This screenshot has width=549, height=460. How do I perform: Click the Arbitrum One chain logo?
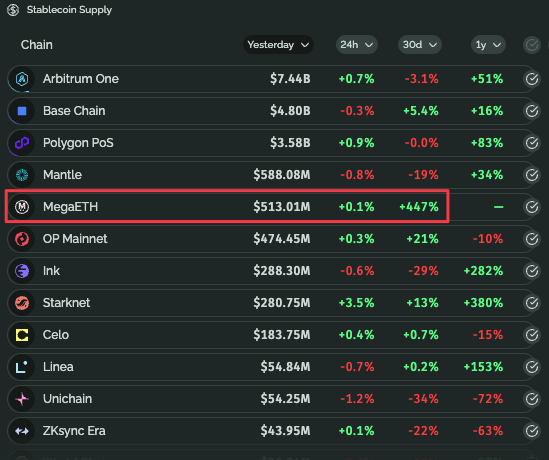22,79
